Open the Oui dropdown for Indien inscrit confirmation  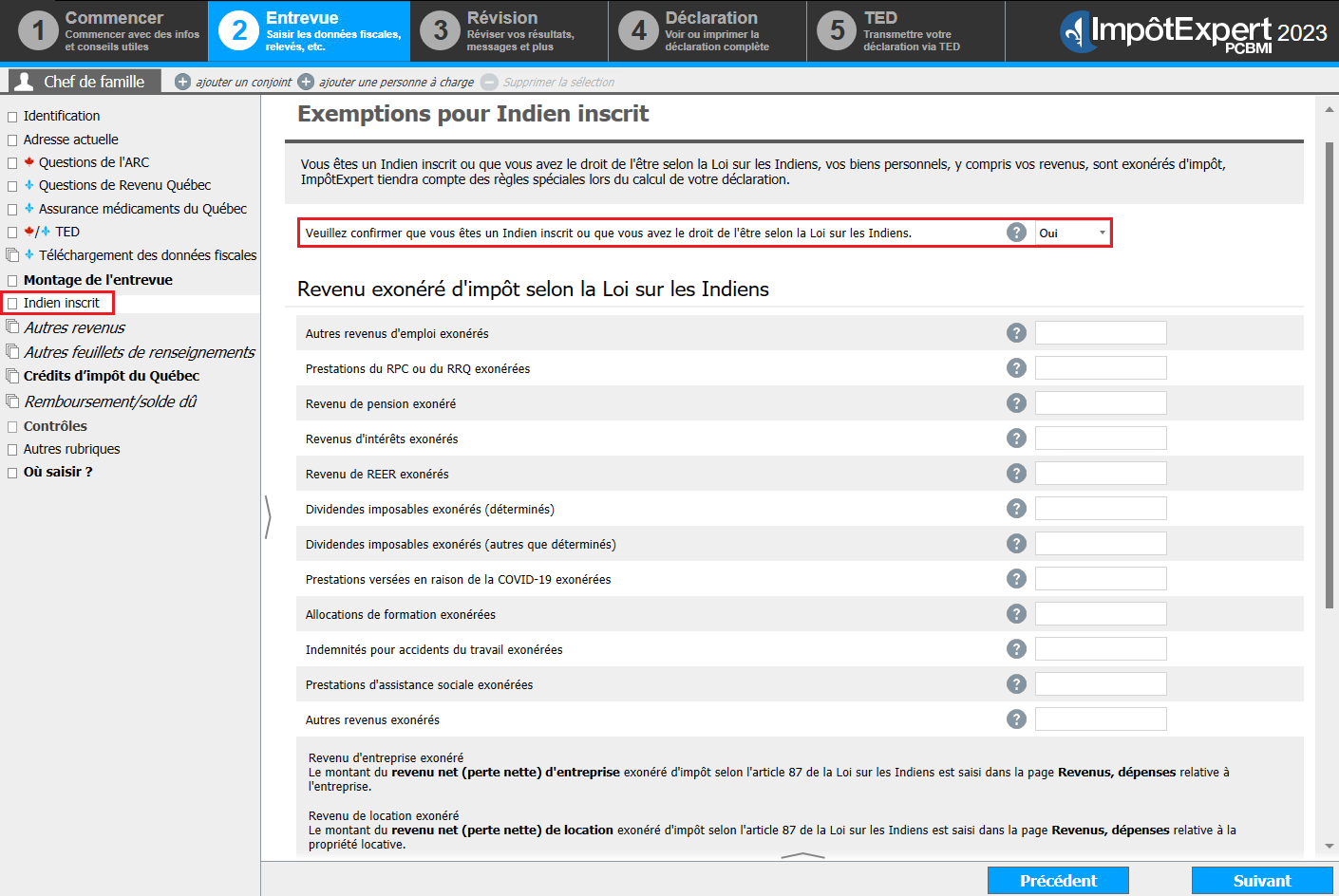pos(1072,233)
